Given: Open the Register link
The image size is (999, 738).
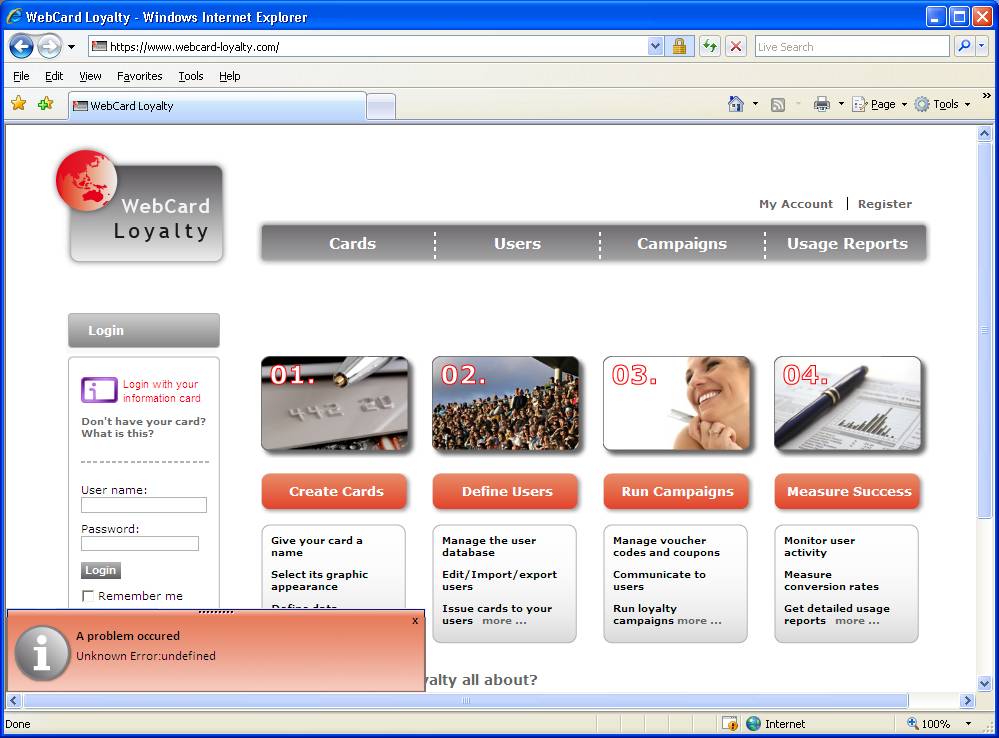Looking at the screenshot, I should tap(885, 204).
